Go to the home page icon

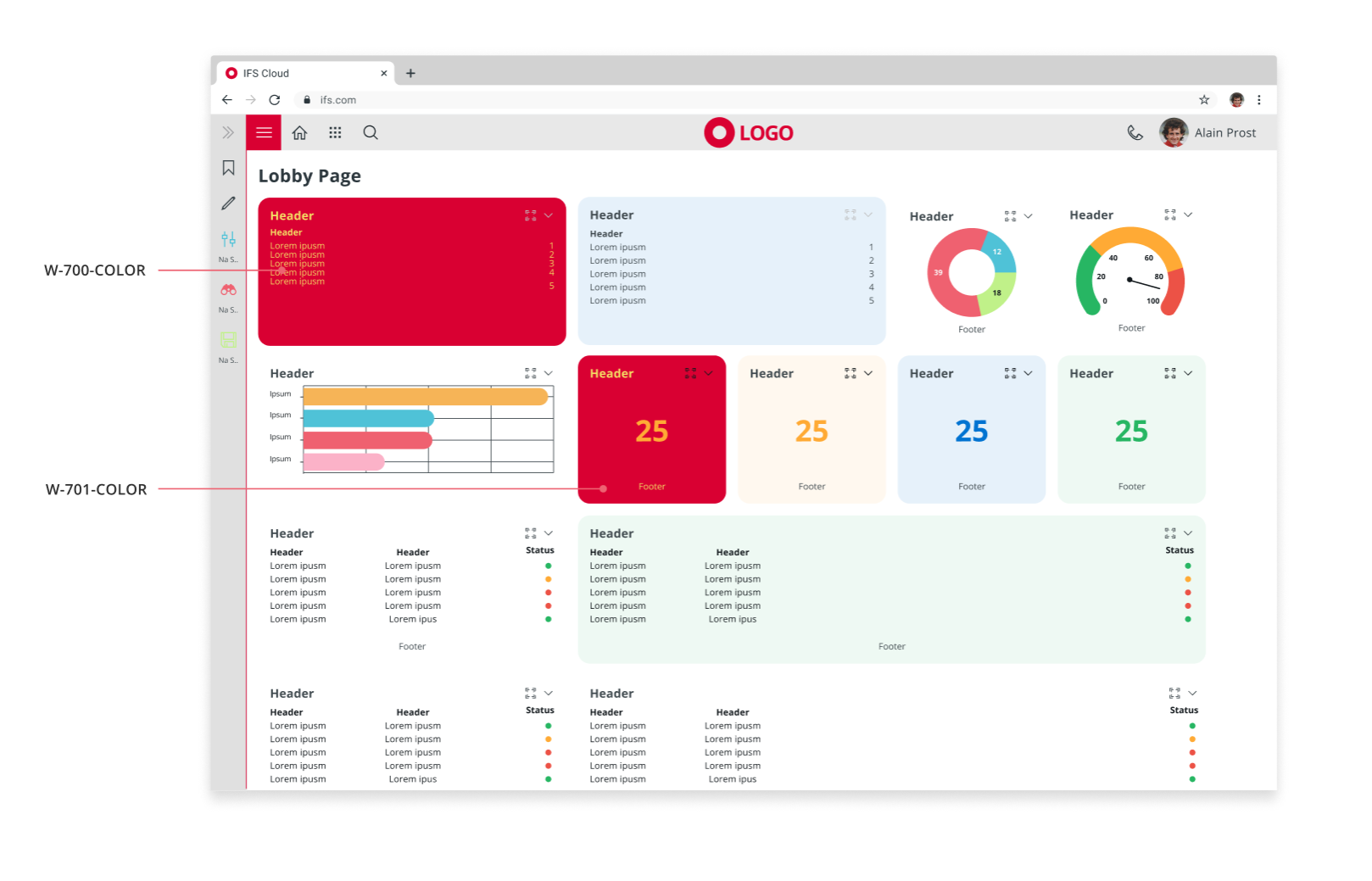tap(299, 133)
